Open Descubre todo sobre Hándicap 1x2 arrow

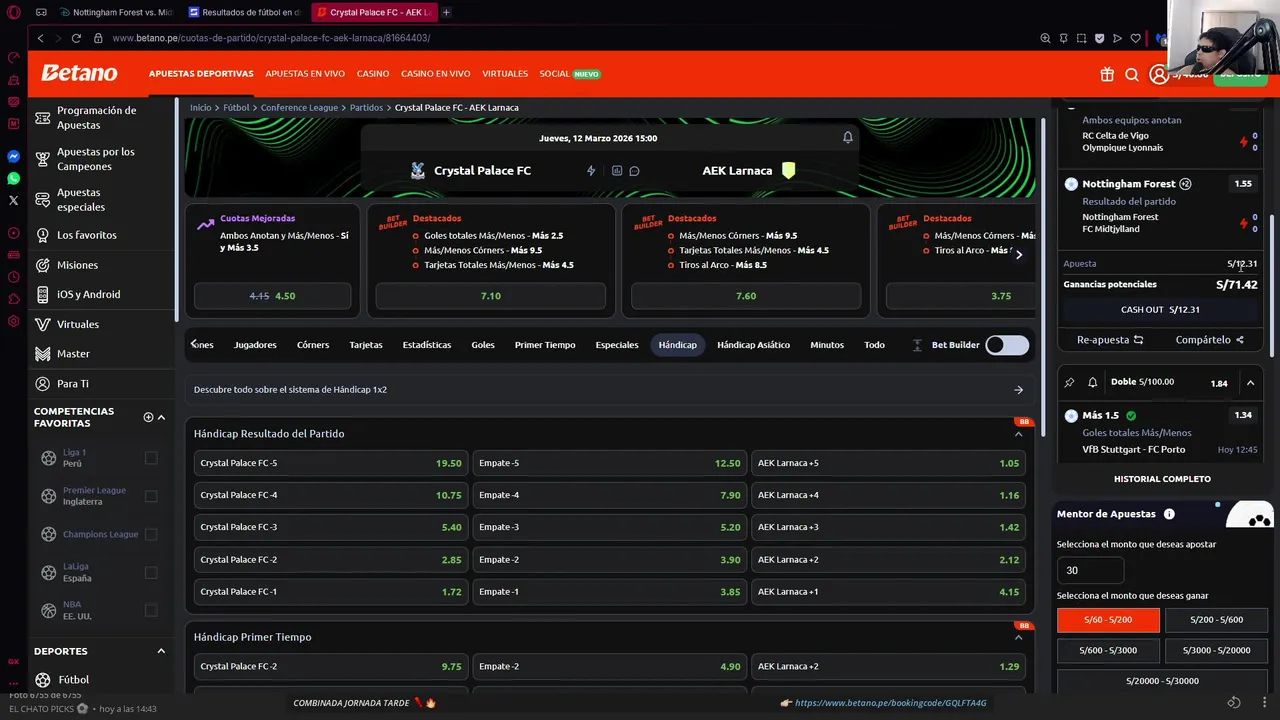[x=1018, y=390]
